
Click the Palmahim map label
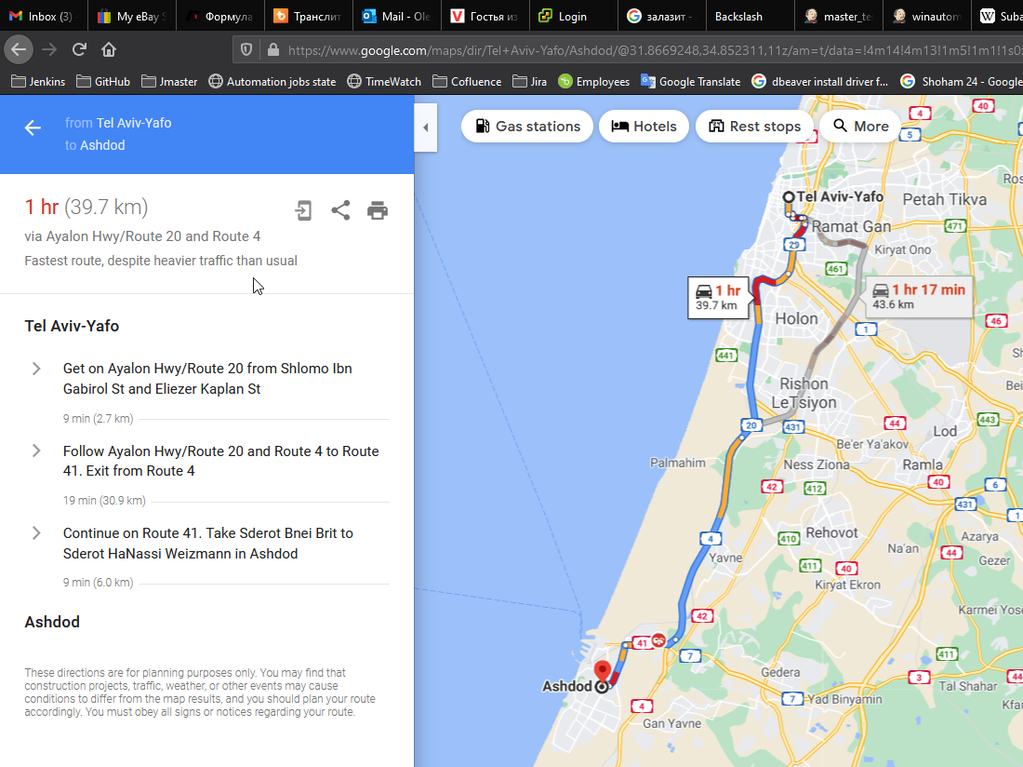[678, 463]
